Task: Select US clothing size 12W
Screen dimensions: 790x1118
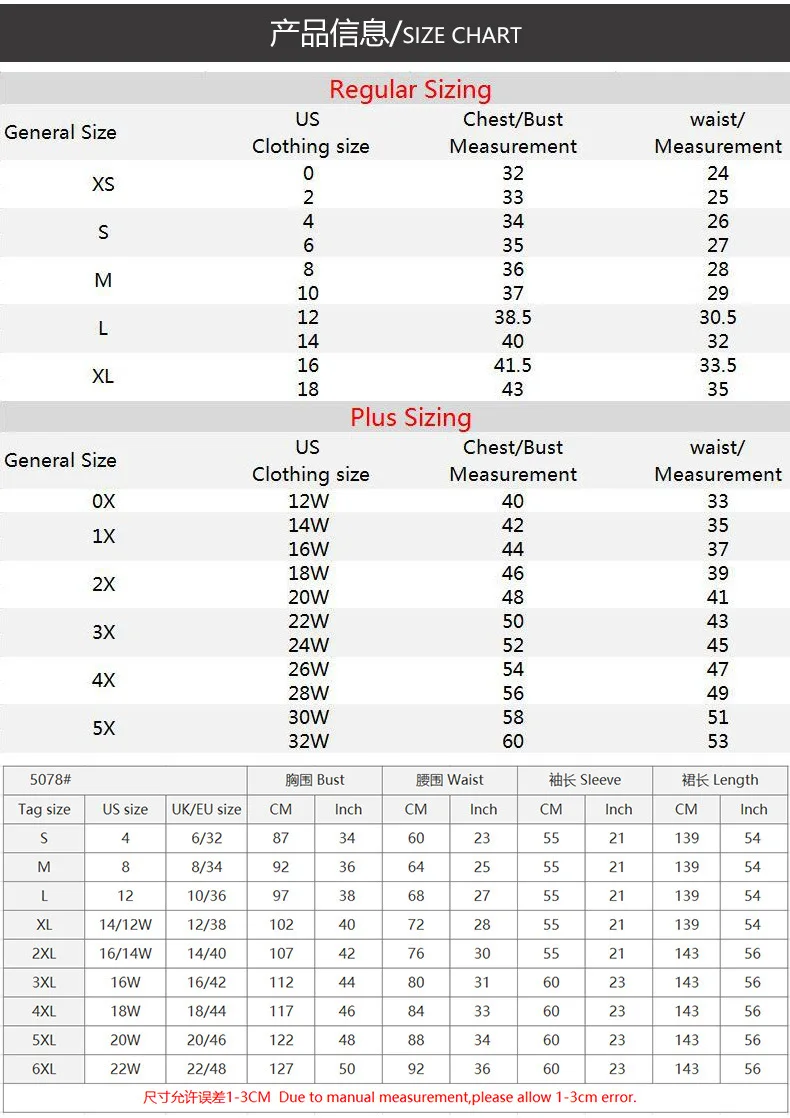Action: [309, 501]
